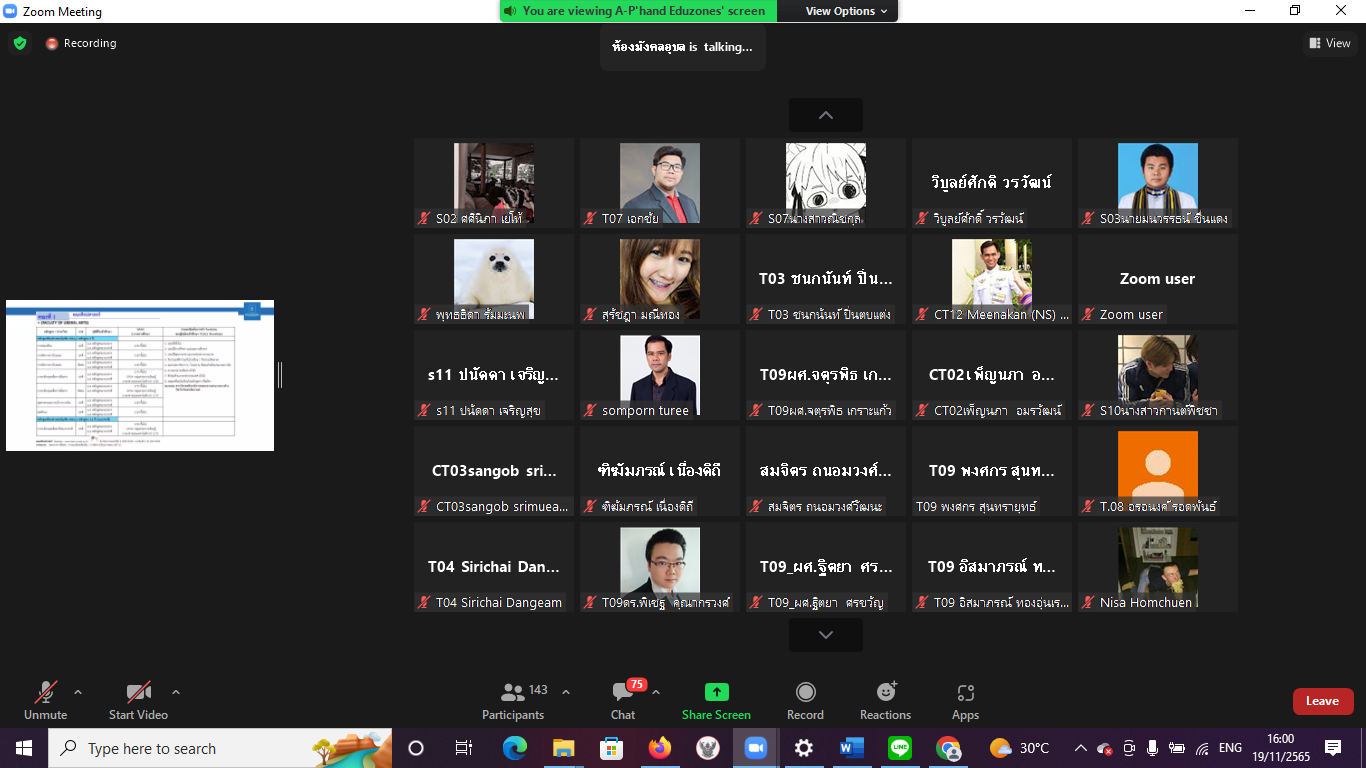The height and width of the screenshot is (768, 1366).
Task: Click the Share Screen icon
Action: (x=716, y=699)
